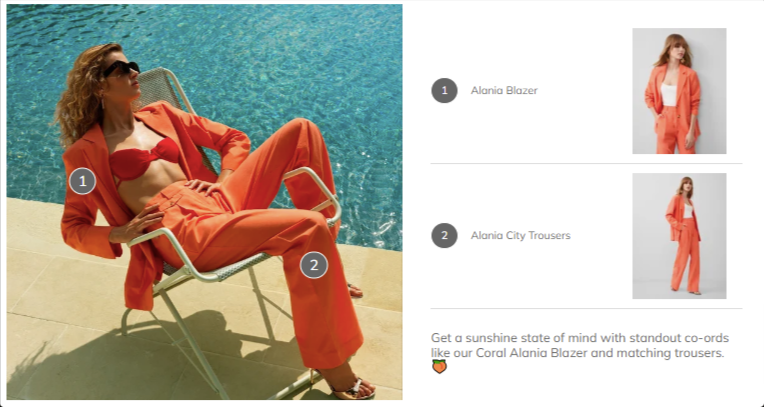
Task: View the Alania City Trousers product thumbnail
Action: pyautogui.click(x=679, y=236)
